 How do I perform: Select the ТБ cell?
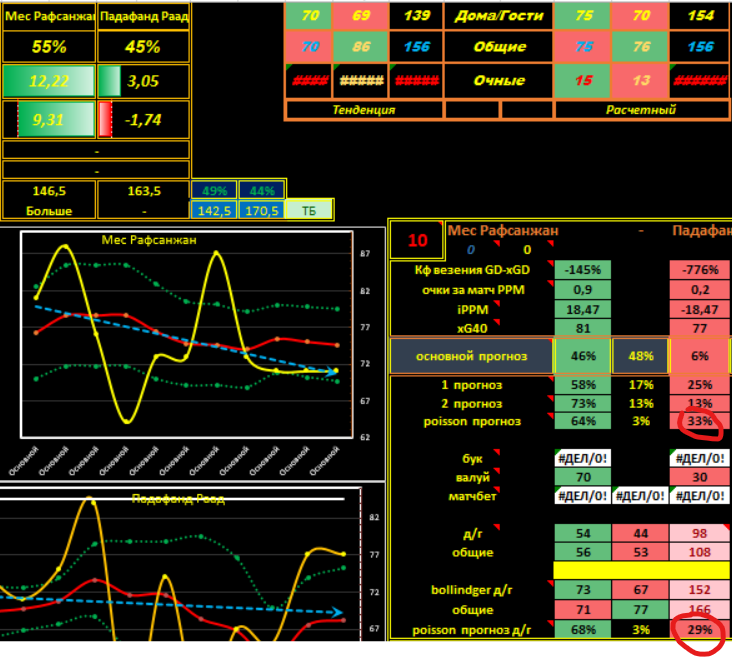[x=309, y=210]
